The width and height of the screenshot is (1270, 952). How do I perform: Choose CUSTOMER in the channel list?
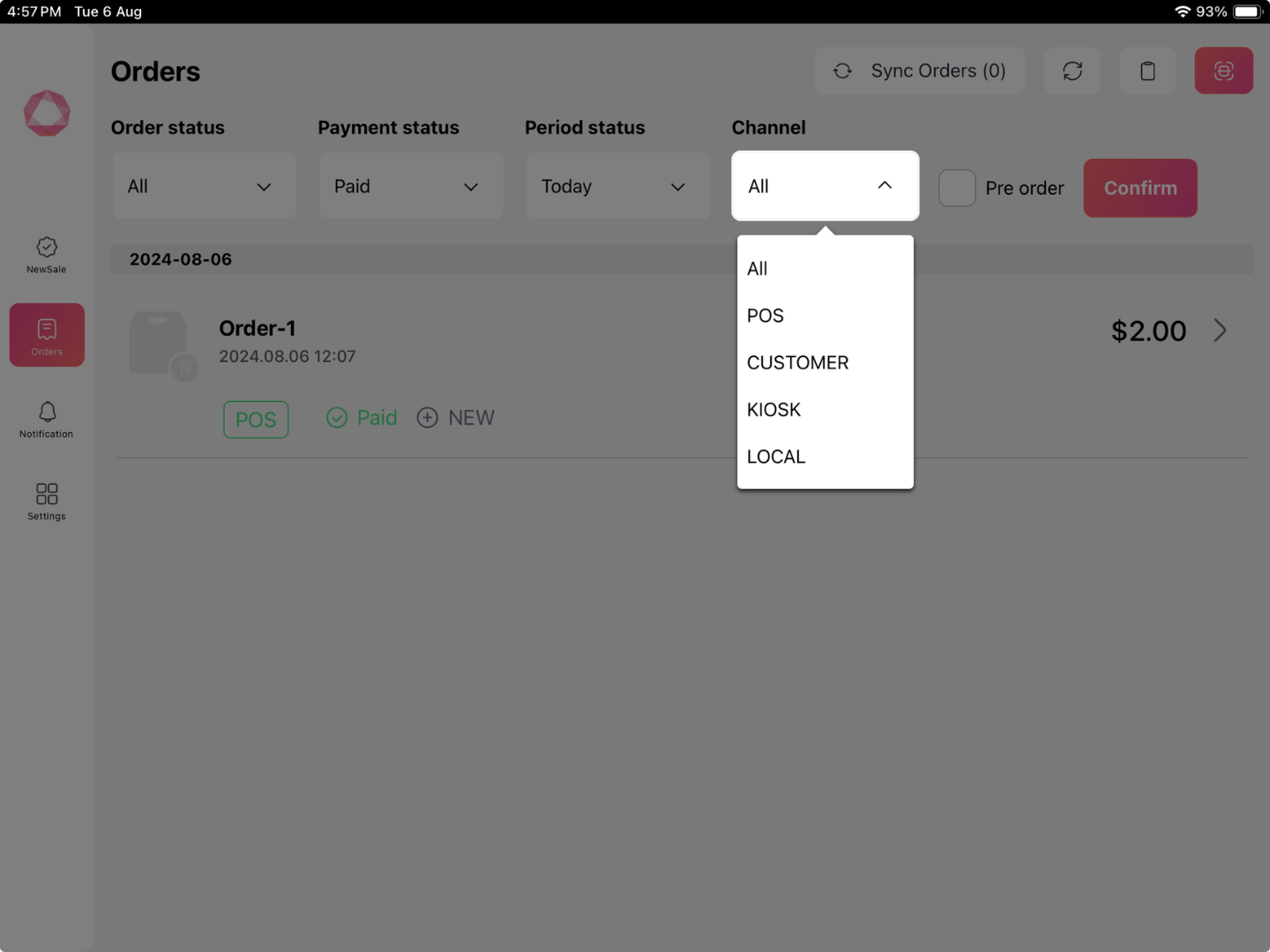pos(797,362)
